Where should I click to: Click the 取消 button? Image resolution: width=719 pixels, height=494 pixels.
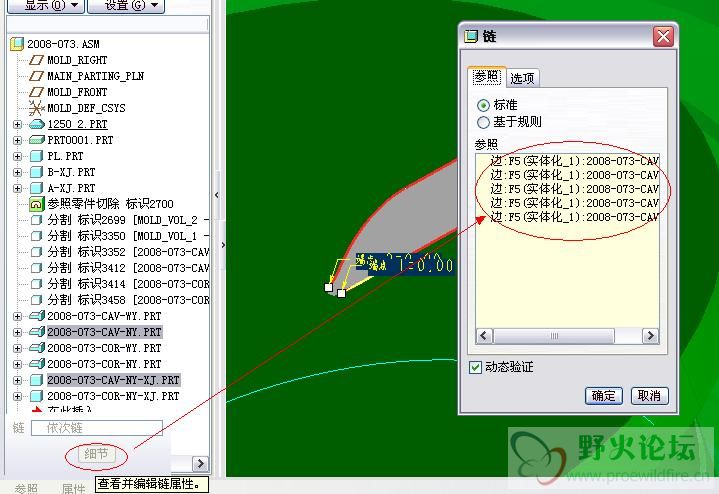(x=649, y=396)
